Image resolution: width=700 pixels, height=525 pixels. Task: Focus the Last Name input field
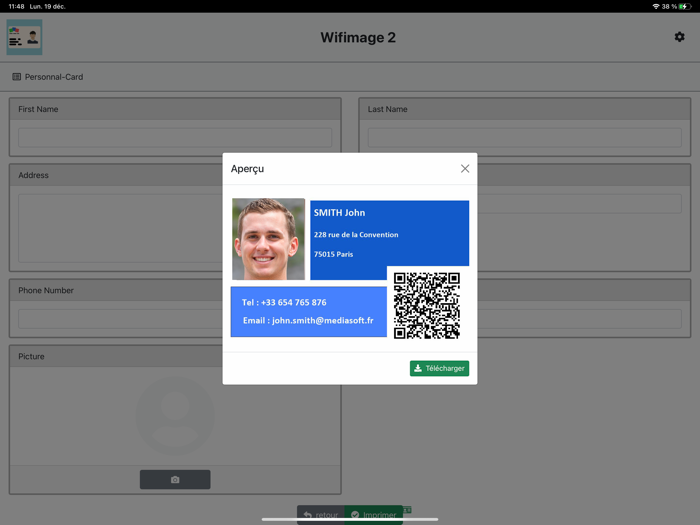pos(525,138)
